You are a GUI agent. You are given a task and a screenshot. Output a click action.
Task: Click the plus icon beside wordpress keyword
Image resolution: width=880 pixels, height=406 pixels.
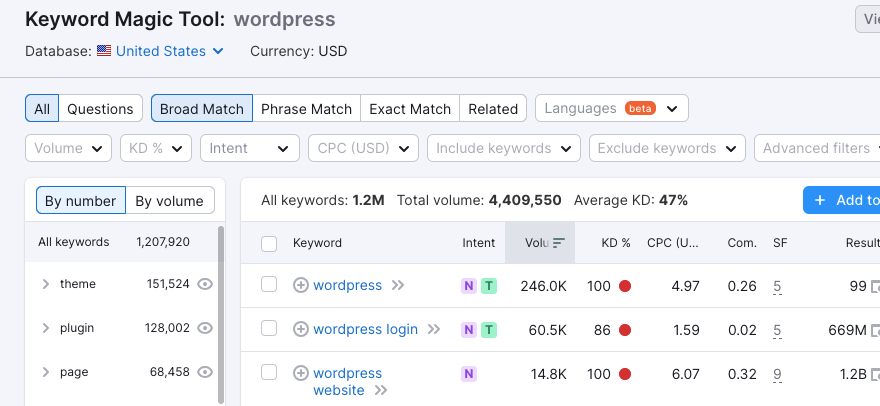[x=301, y=285]
